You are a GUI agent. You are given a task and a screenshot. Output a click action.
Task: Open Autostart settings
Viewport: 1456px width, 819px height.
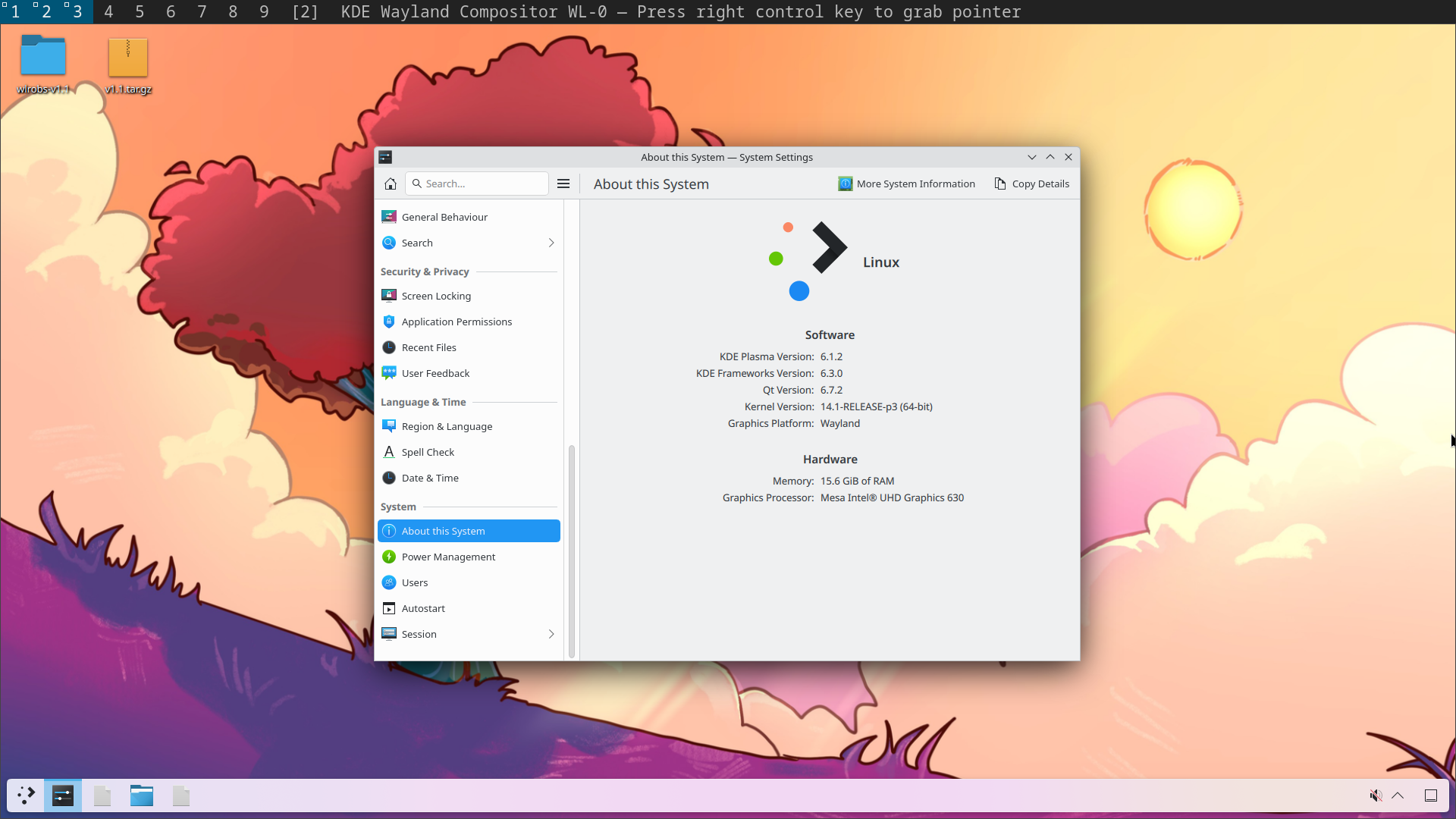pos(423,608)
